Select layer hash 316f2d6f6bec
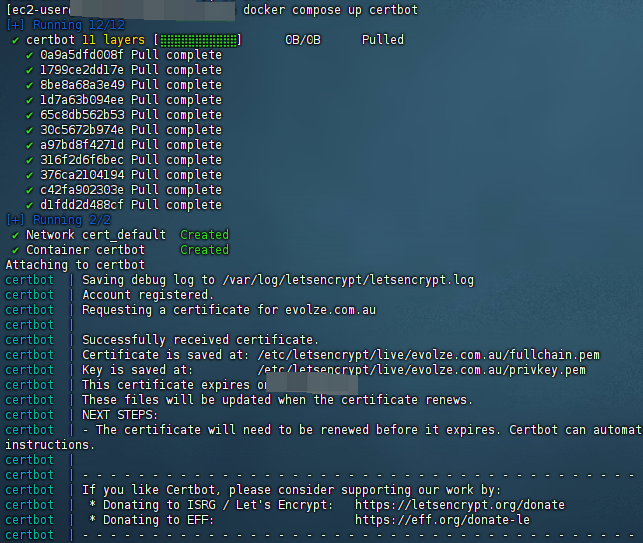Viewport: 643px width, 543px height. click(82, 160)
